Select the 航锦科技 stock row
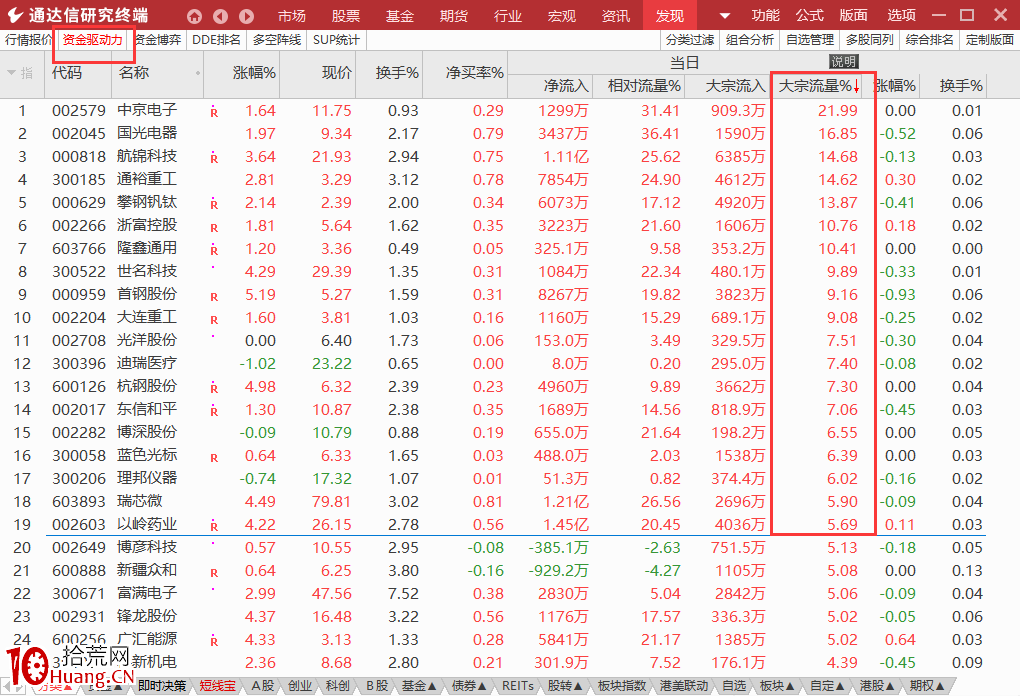 [x=147, y=157]
